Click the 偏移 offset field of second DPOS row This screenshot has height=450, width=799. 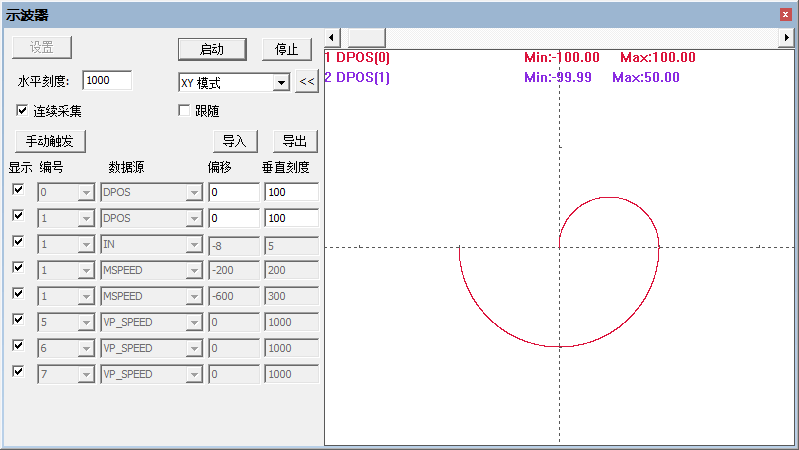[234, 218]
